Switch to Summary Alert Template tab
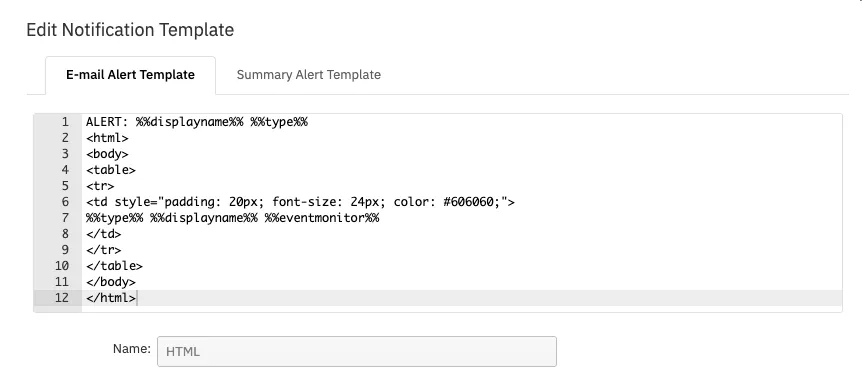Screen dimensions: 862x370 [308, 75]
